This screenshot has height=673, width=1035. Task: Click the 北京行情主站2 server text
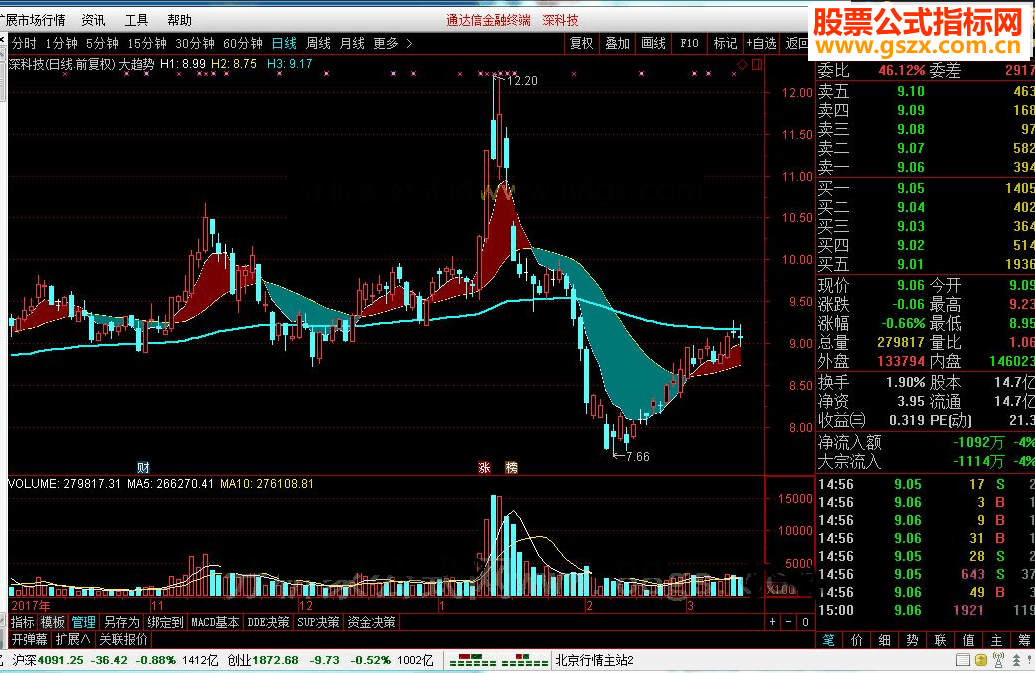(x=594, y=660)
